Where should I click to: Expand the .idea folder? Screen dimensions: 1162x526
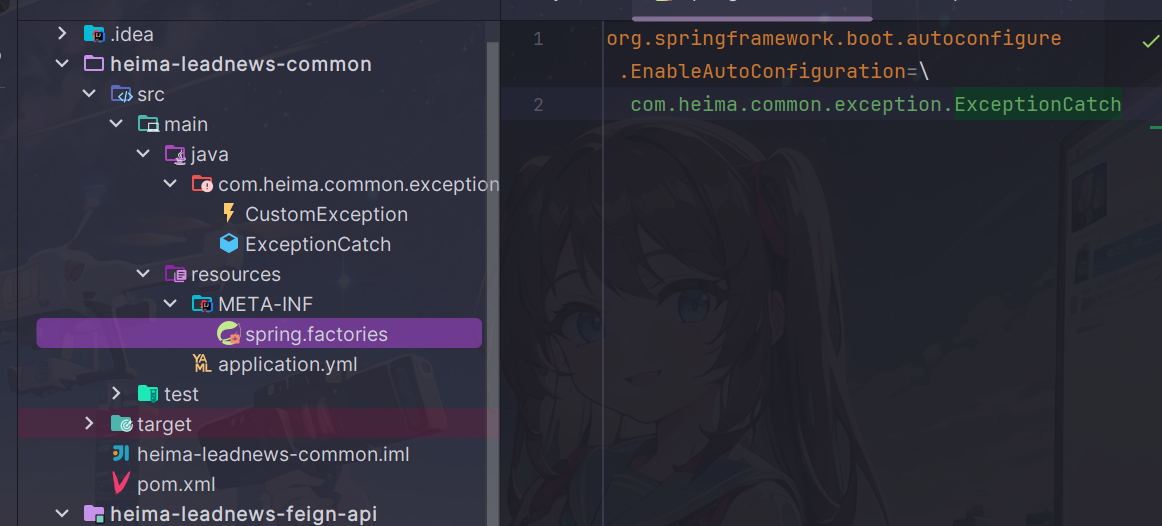coord(63,34)
